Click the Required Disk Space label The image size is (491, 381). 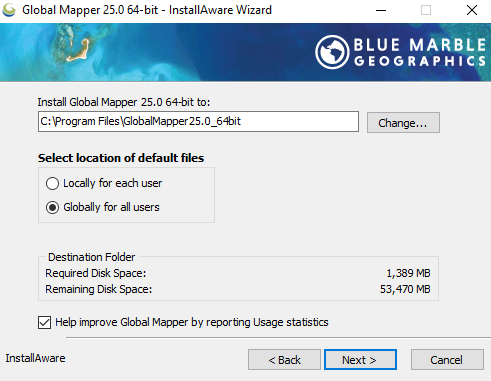pos(96,273)
